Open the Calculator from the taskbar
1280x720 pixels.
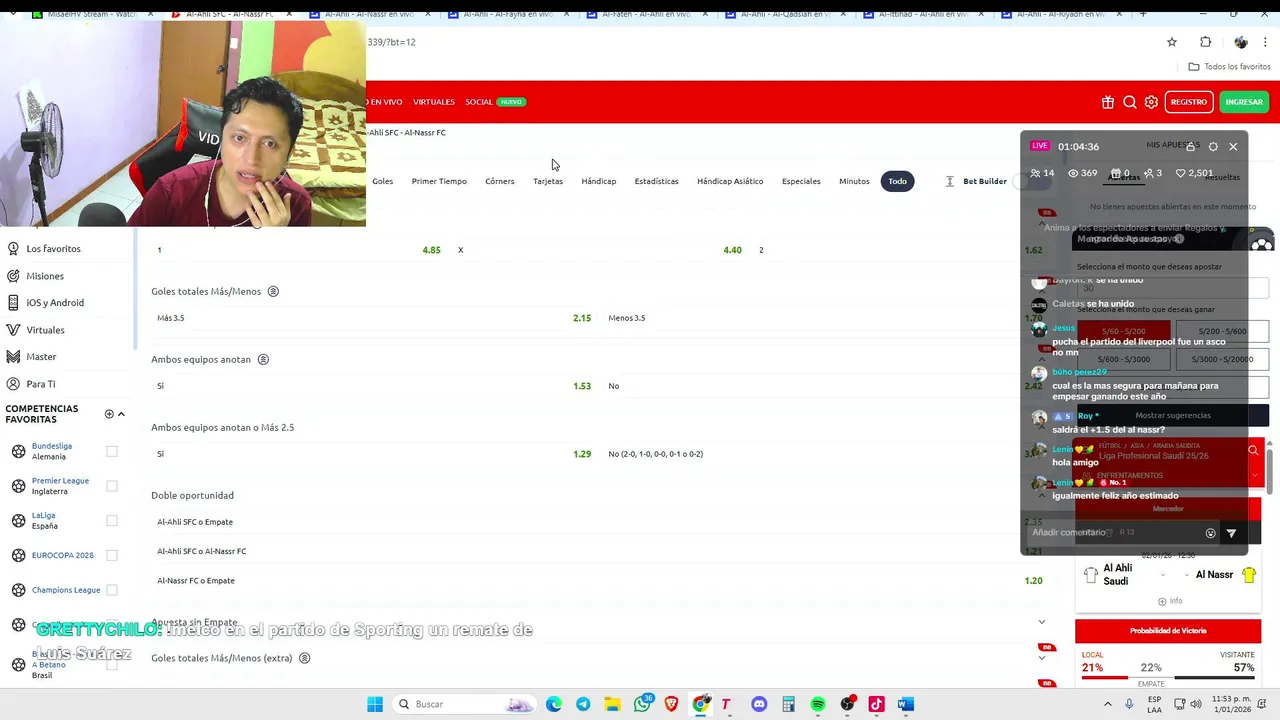coord(788,704)
